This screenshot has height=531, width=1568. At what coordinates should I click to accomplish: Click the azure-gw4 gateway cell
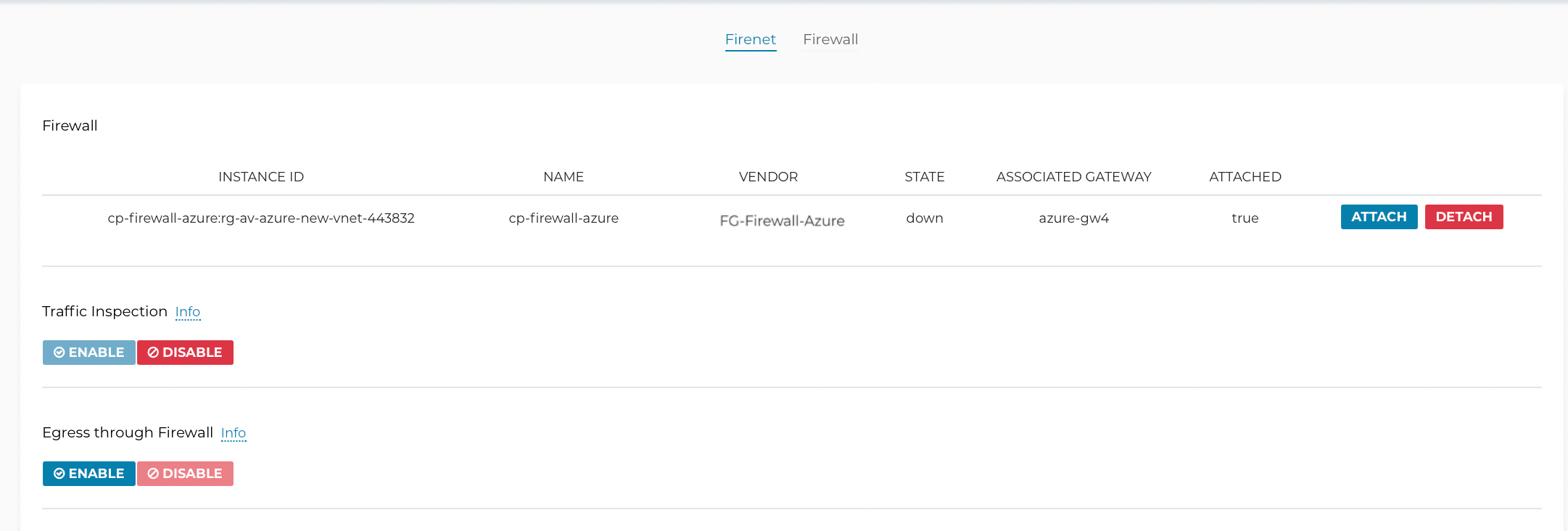click(x=1073, y=218)
